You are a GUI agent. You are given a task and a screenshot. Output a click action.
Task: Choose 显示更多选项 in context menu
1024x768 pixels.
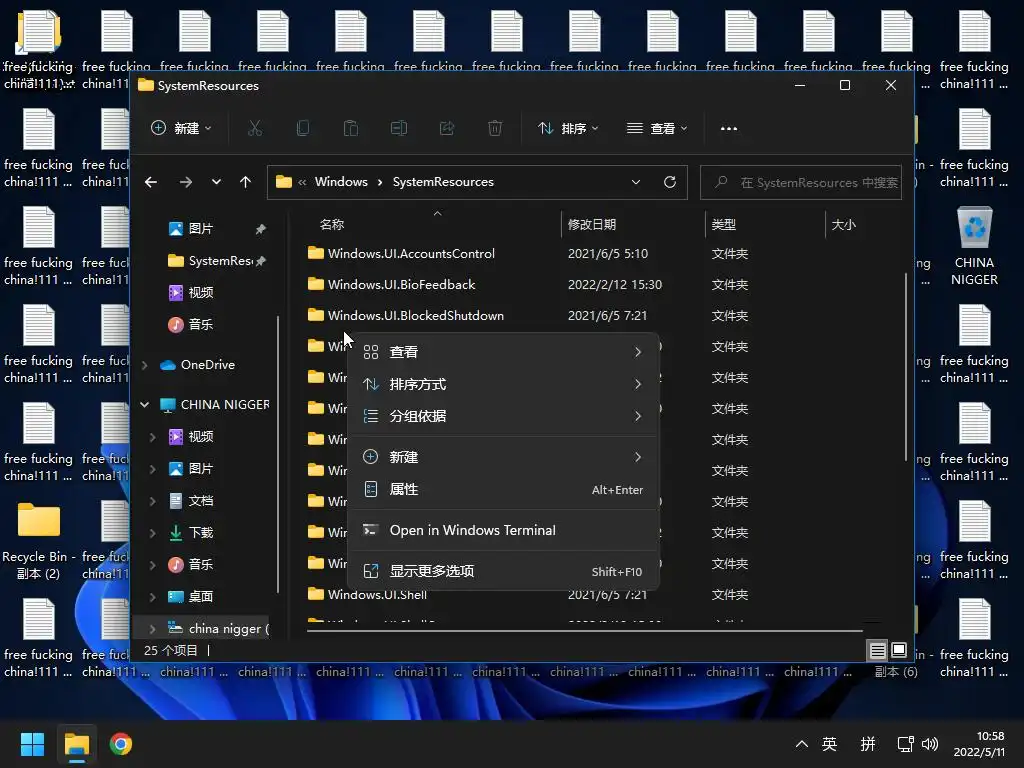[x=503, y=571]
